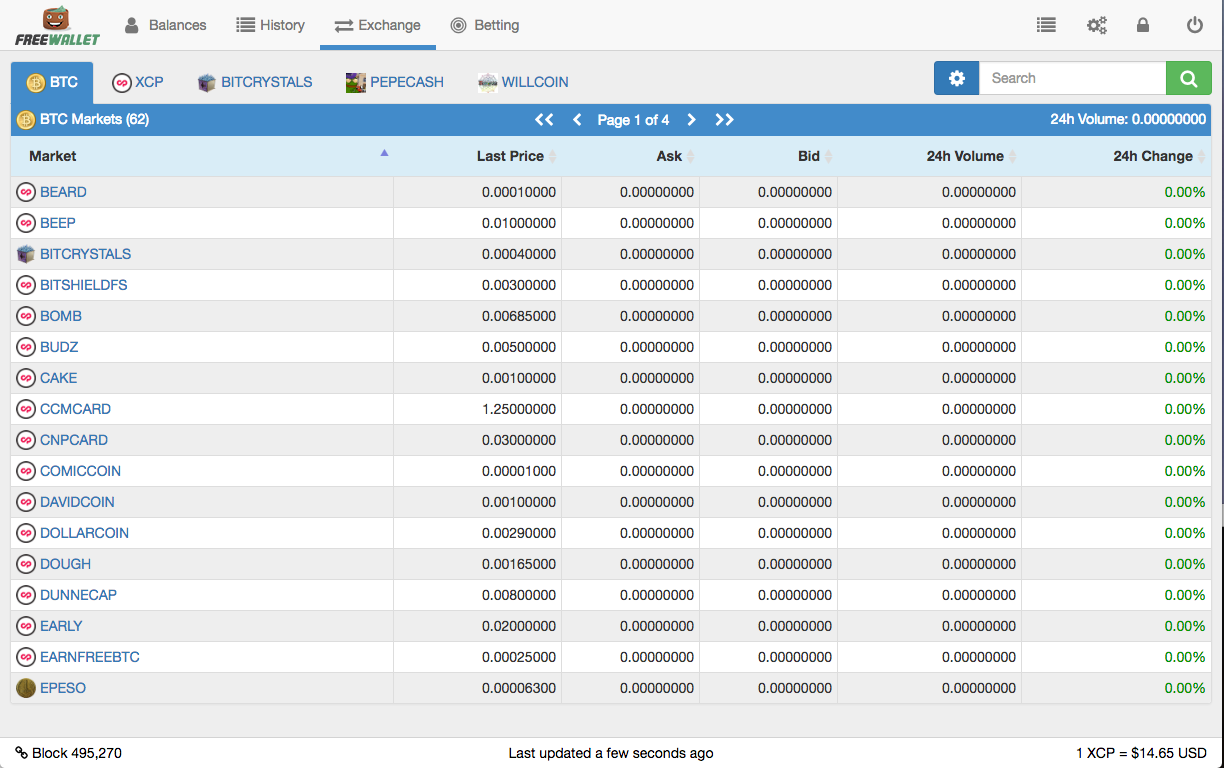Screen dimensions: 1224x768
Task: Open the BEARD market
Action: pos(63,192)
